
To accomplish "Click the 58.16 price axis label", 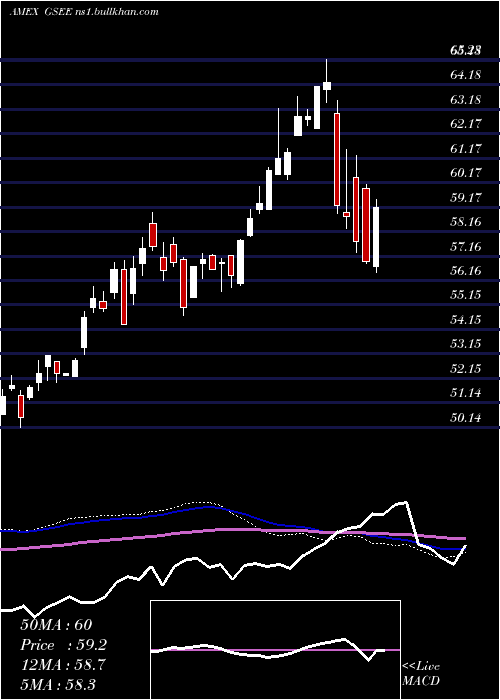I will [x=466, y=221].
